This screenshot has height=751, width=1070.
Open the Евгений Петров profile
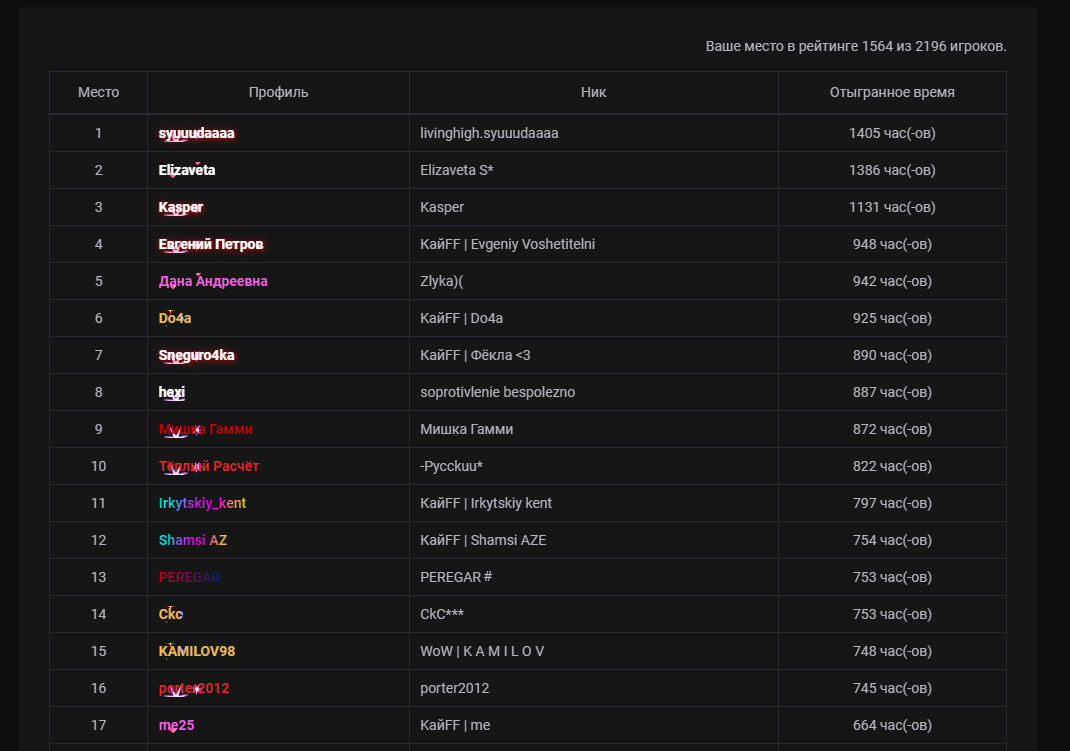point(211,244)
